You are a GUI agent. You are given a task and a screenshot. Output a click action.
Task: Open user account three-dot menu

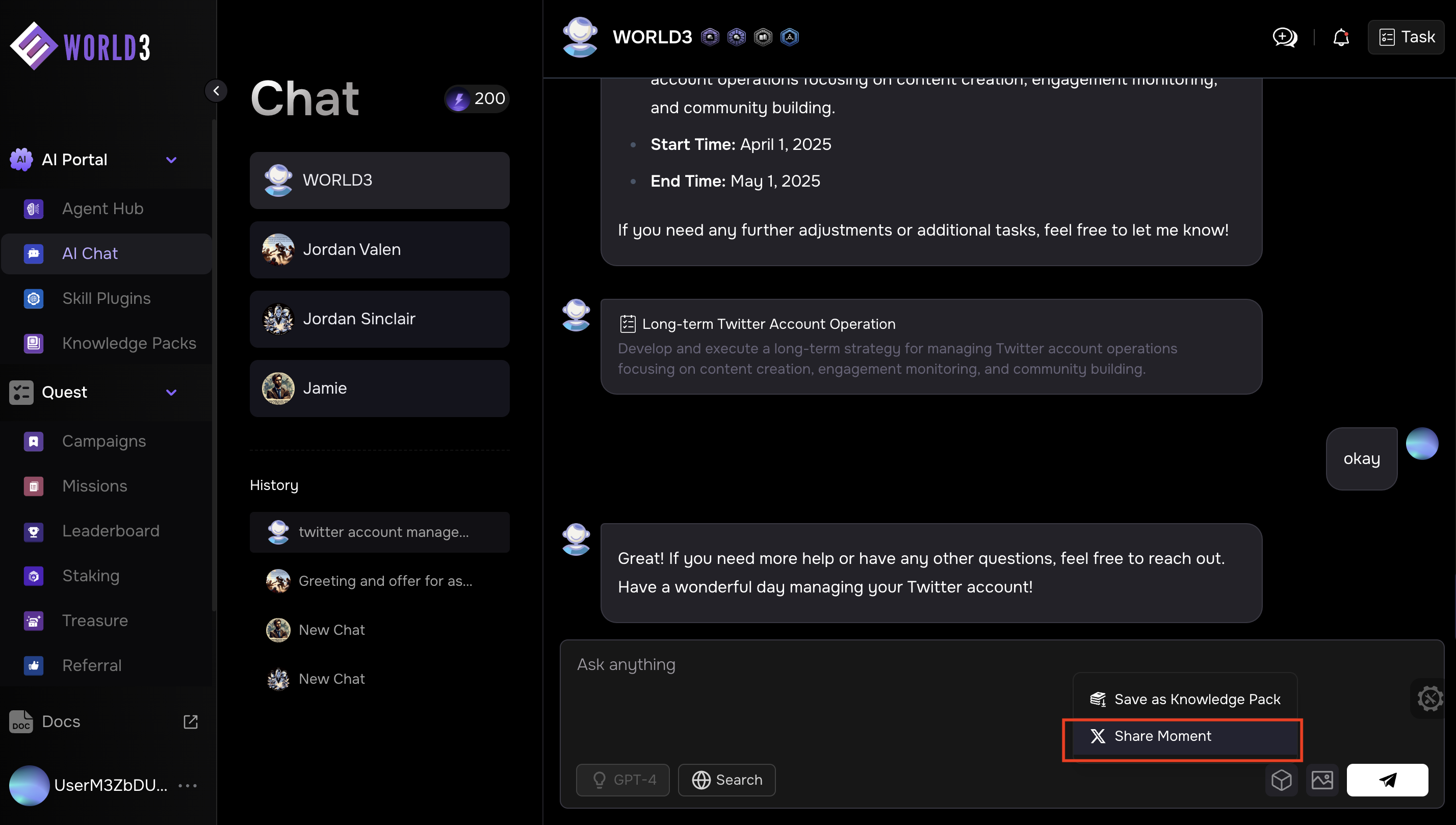188,785
